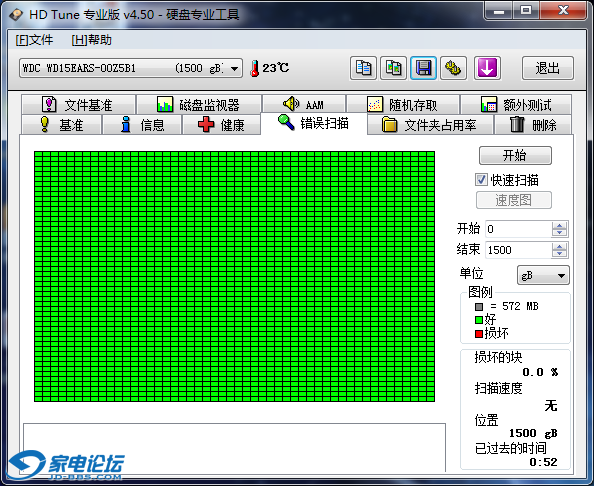This screenshot has width=594, height=486.
Task: Click the 结束 value input field
Action: [x=518, y=250]
